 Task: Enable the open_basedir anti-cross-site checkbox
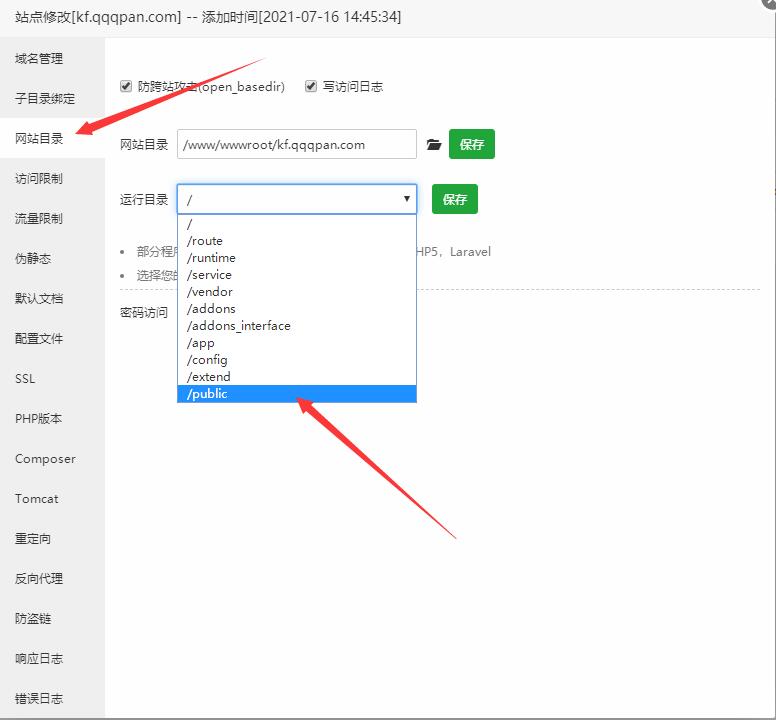pos(126,87)
